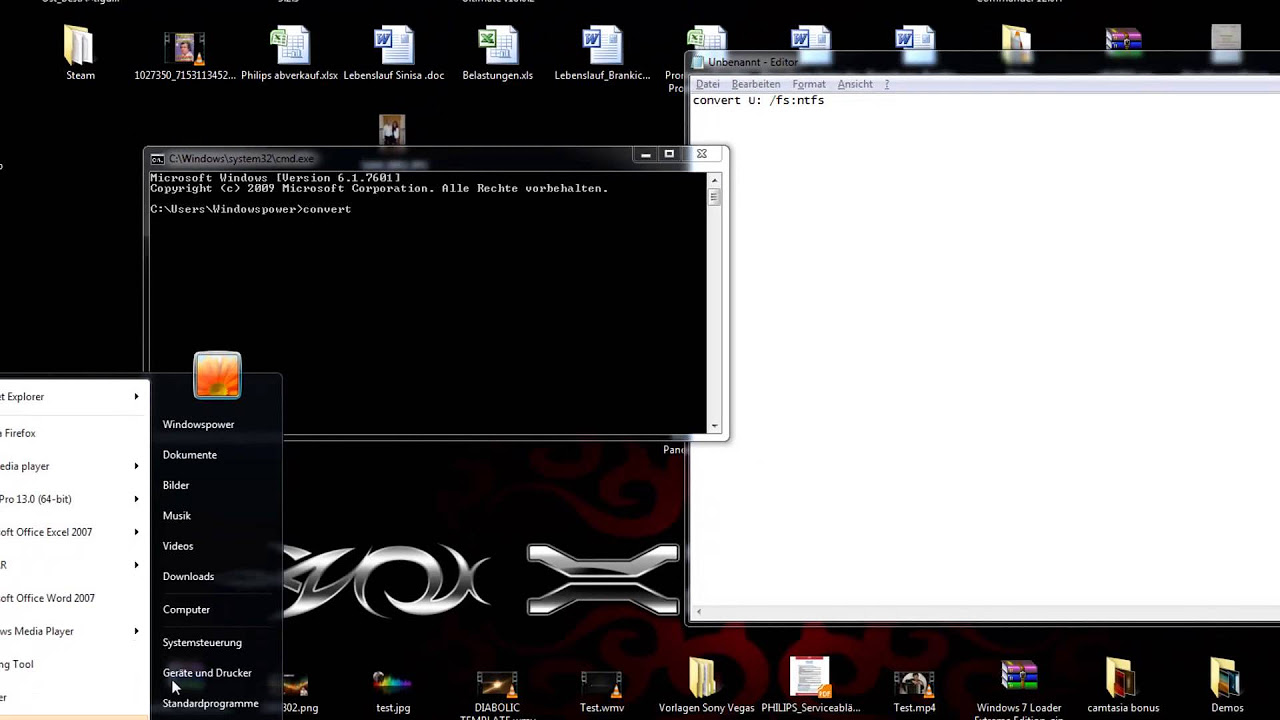The height and width of the screenshot is (720, 1280).
Task: Open Videos from Start menu
Action: [x=178, y=546]
